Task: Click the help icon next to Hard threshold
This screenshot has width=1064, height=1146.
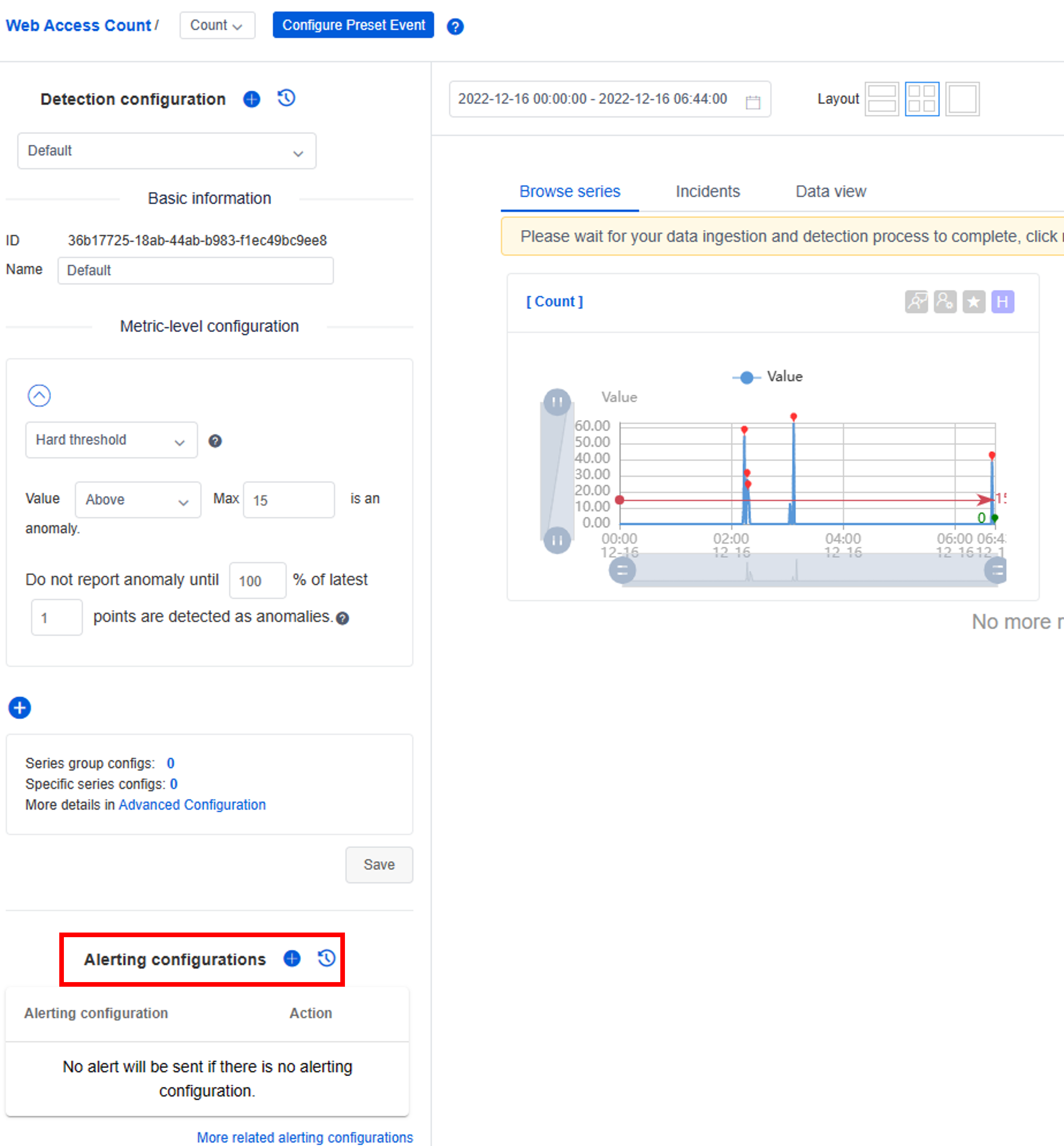Action: (x=215, y=441)
